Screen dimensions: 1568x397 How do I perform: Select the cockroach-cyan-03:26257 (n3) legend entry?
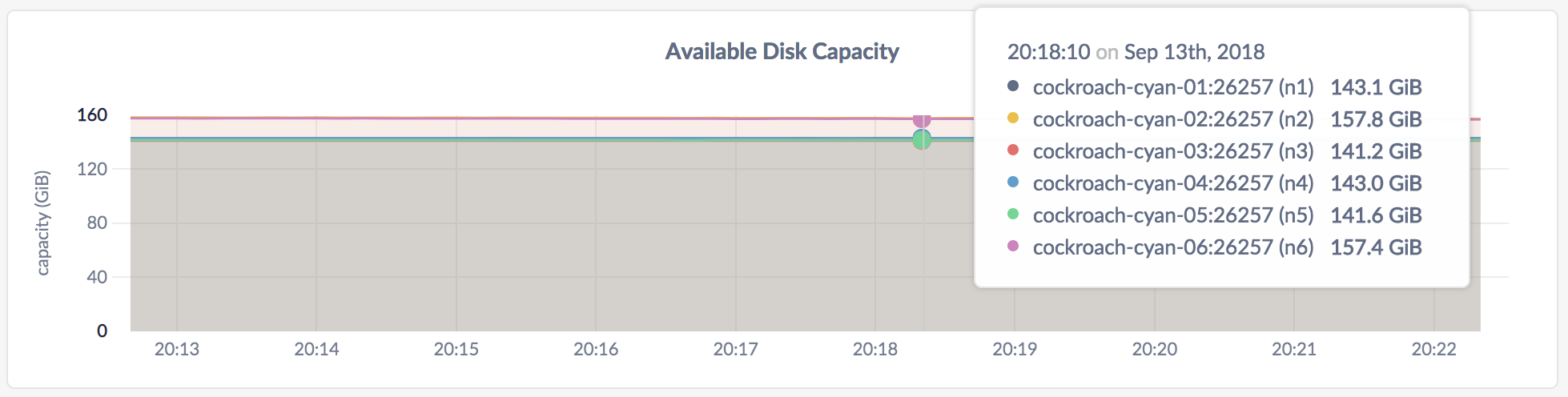point(1172,151)
